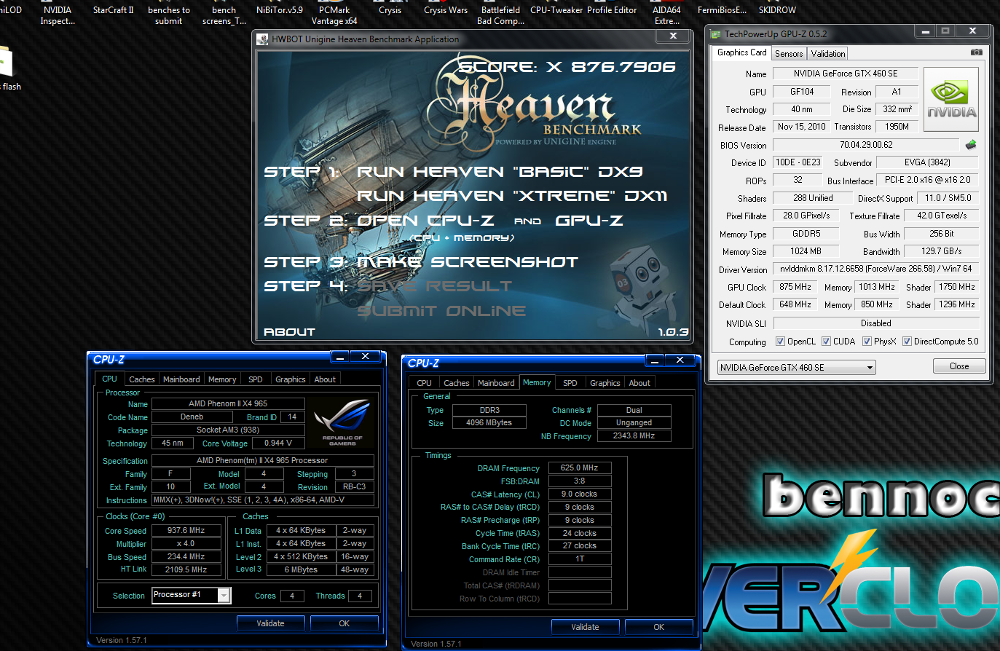
Task: Click OK button in right CPU-Z window
Action: (x=659, y=627)
